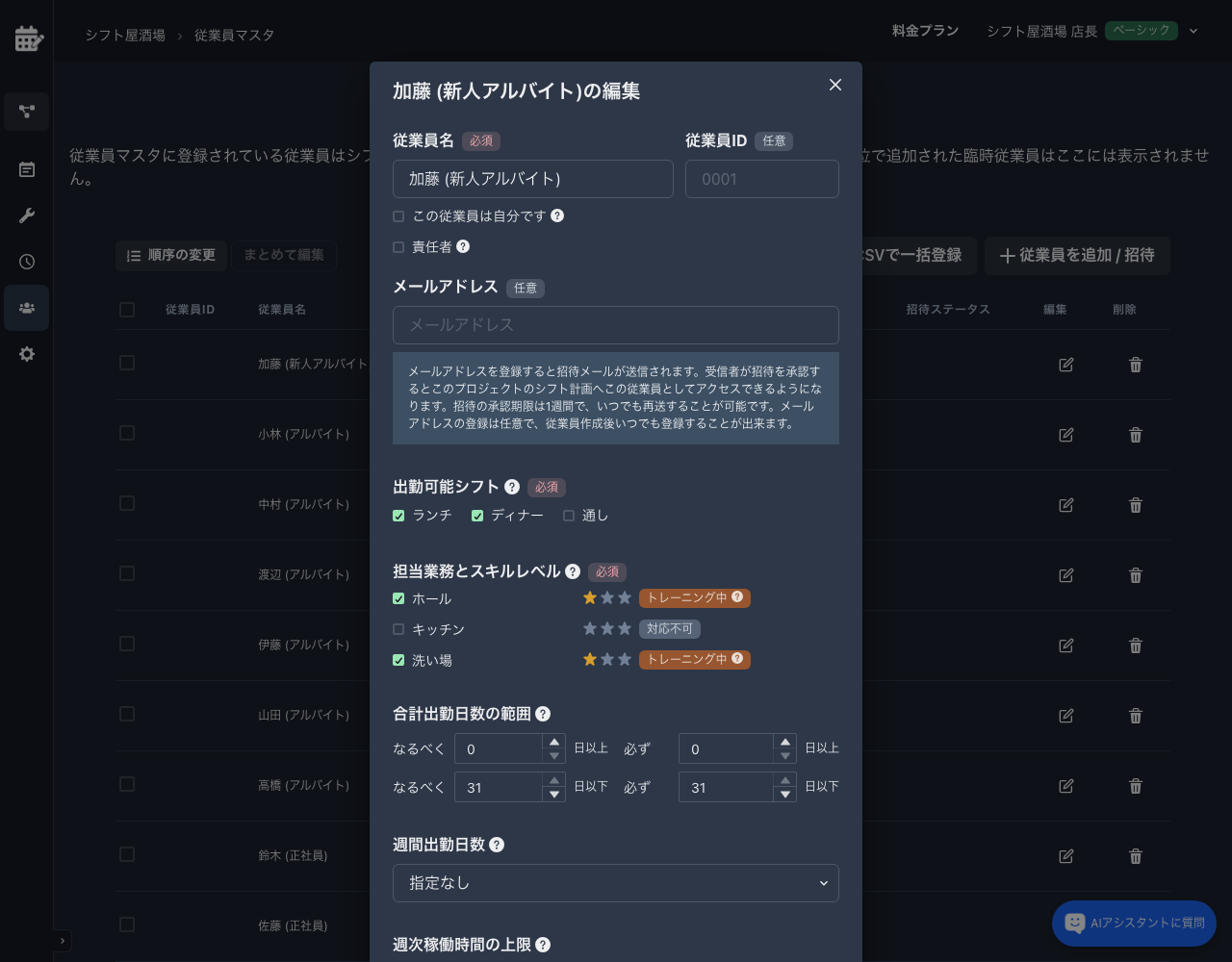Uncheck the ホール task checkbox
1232x962 pixels.
pos(398,598)
